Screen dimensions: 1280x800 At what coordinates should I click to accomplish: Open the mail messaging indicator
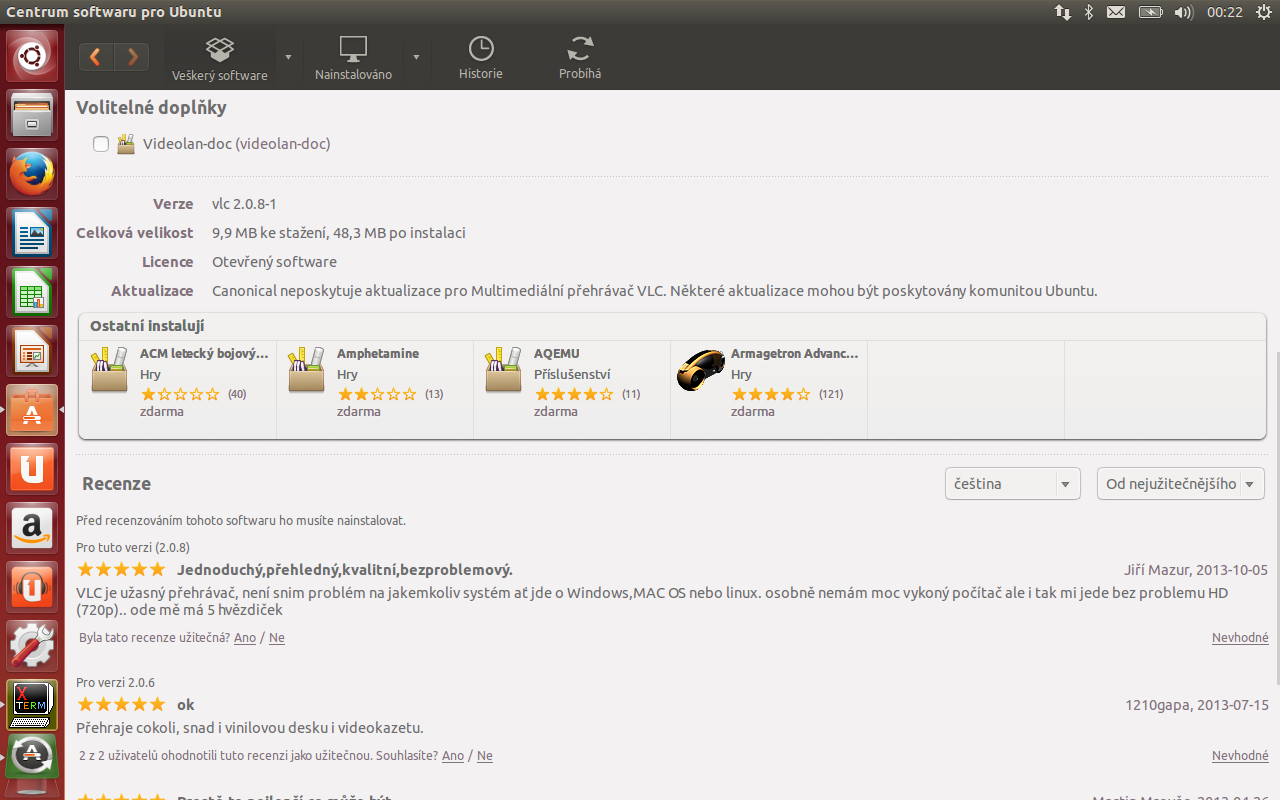pyautogui.click(x=1116, y=12)
